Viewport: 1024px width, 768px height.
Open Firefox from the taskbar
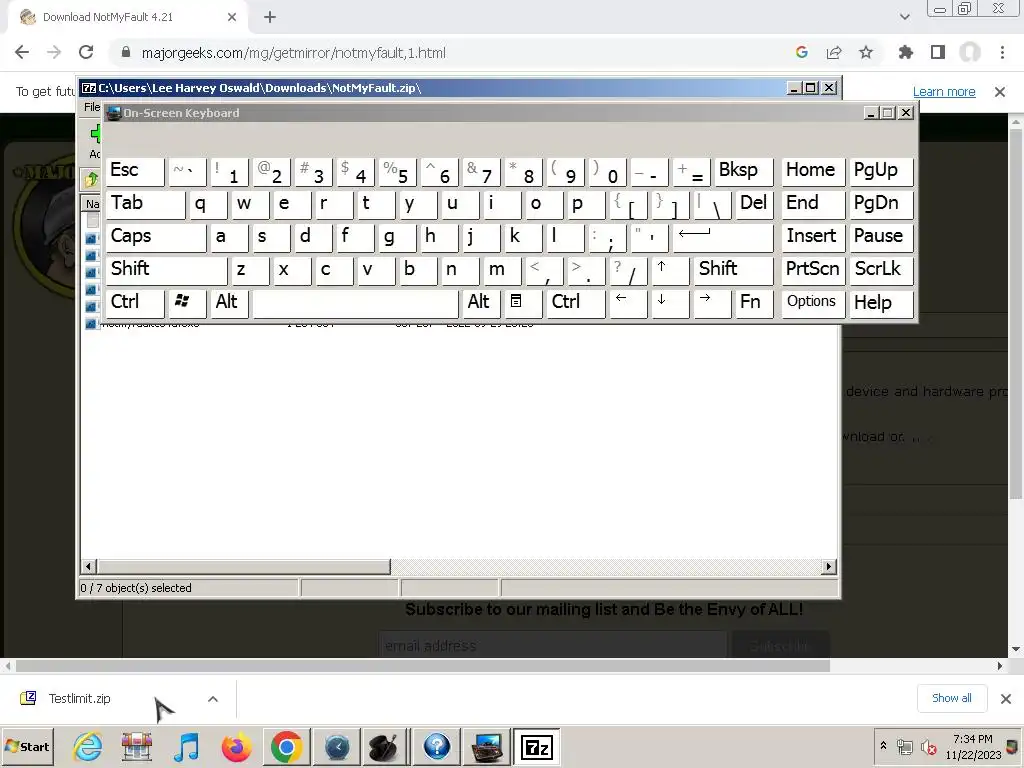click(x=236, y=746)
